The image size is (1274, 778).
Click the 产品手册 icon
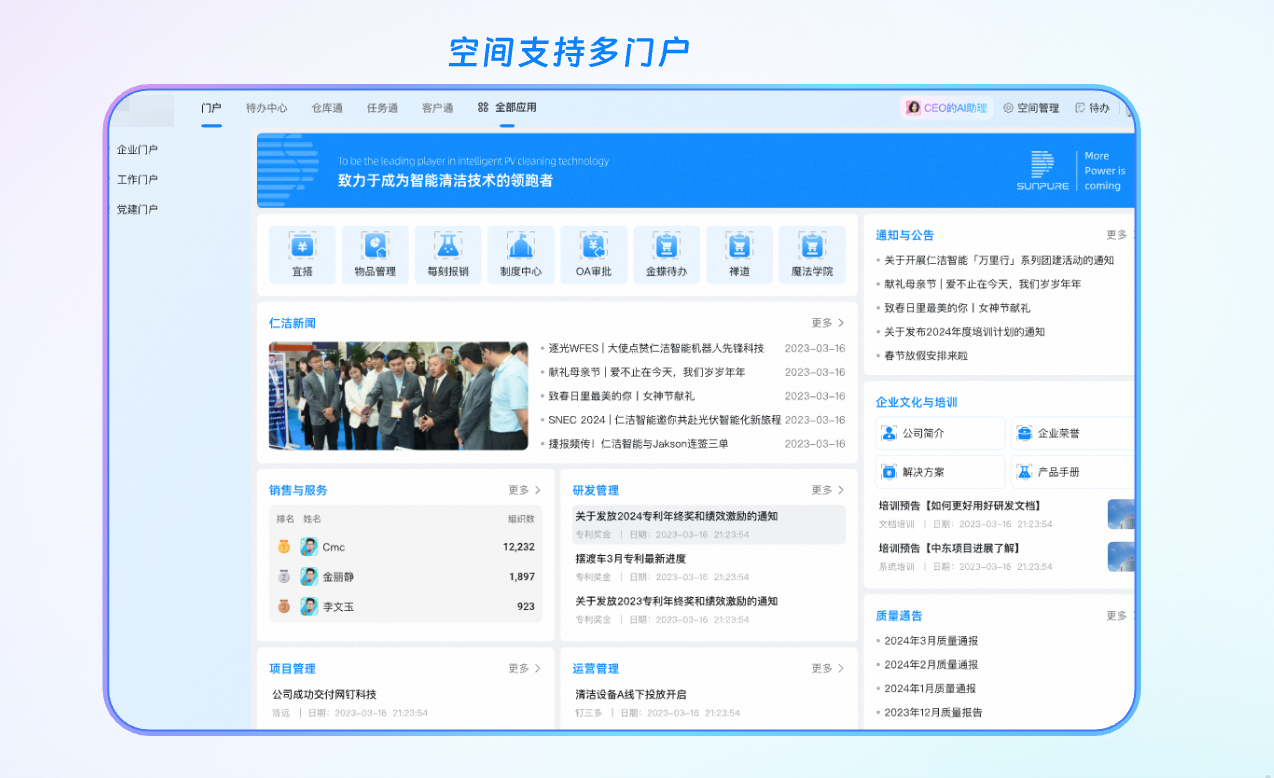pyautogui.click(x=1024, y=471)
